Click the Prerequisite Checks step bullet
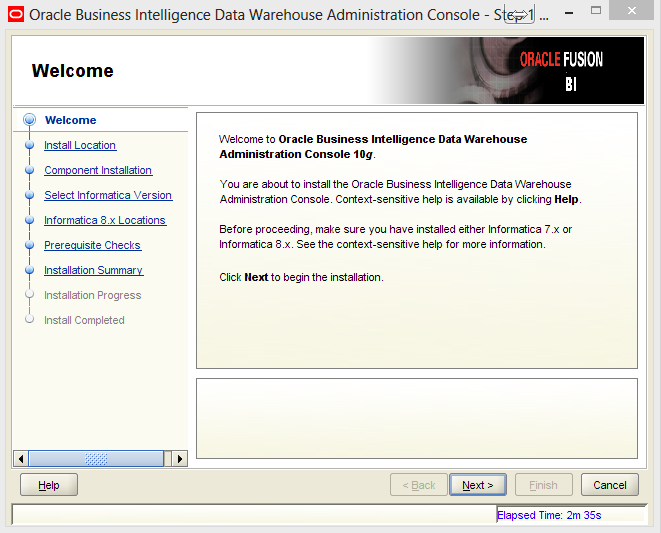 click(x=29, y=245)
